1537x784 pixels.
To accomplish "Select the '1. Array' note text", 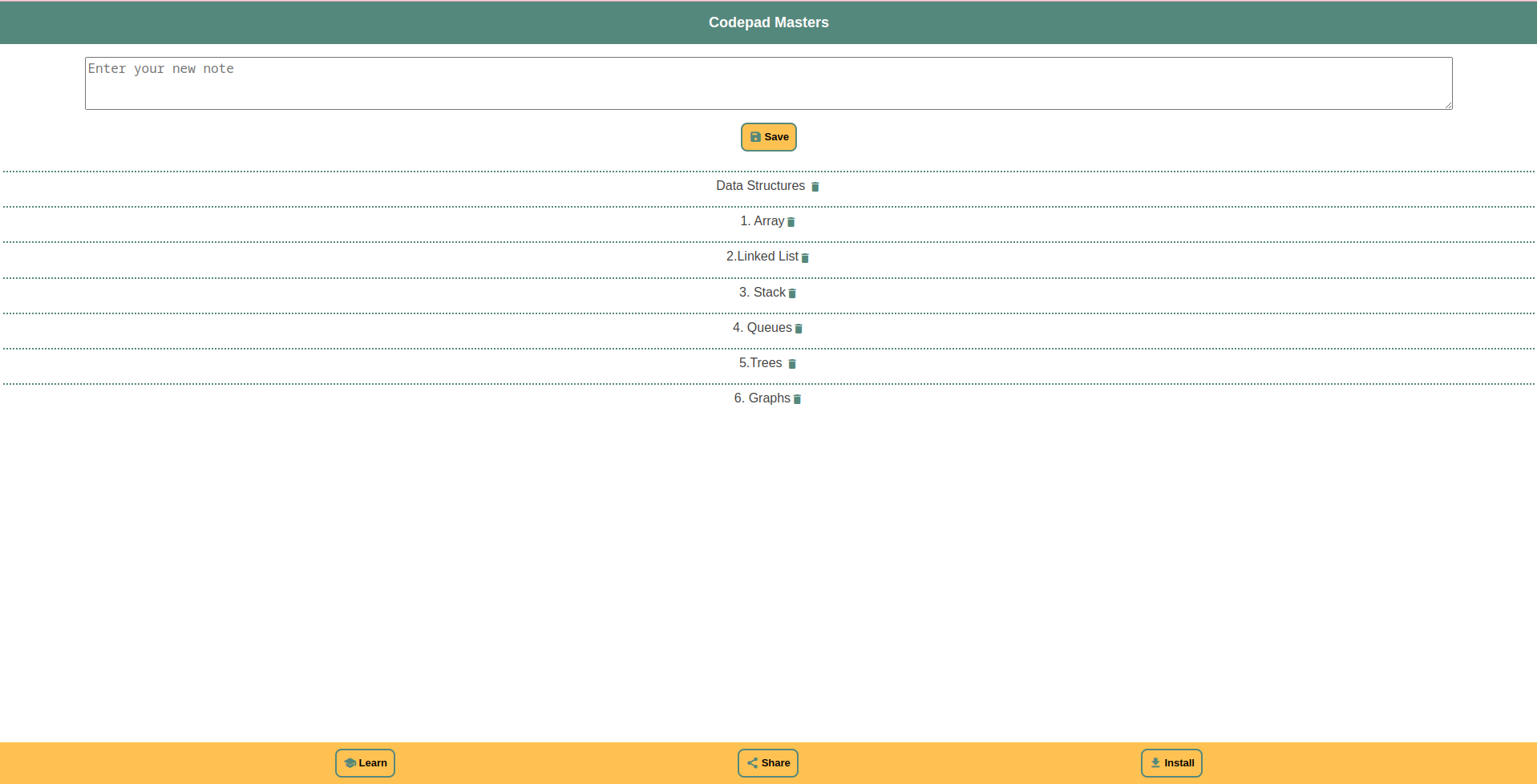I will click(x=762, y=221).
